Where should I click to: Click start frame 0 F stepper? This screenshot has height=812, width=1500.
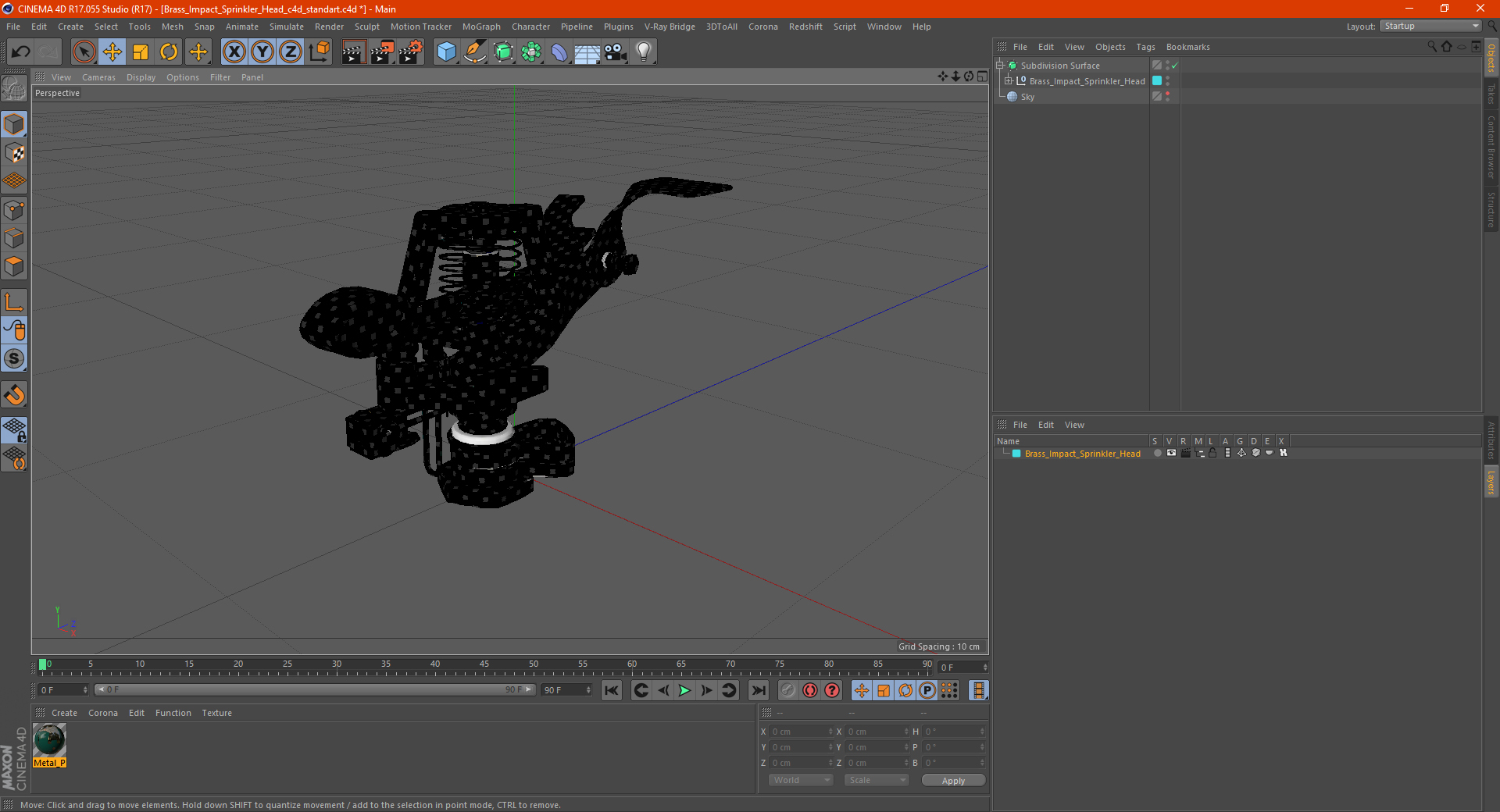pos(85,690)
